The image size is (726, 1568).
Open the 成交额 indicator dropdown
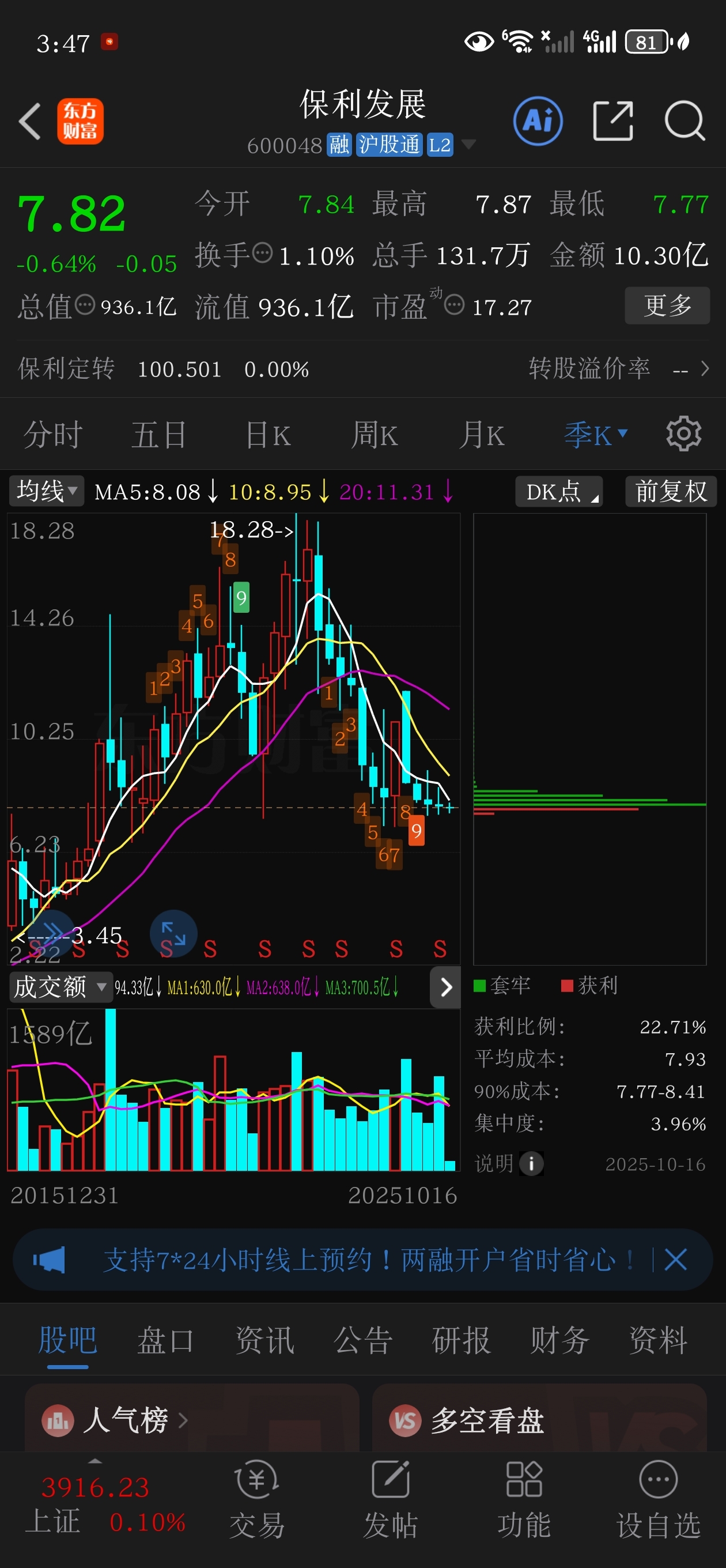tap(60, 987)
